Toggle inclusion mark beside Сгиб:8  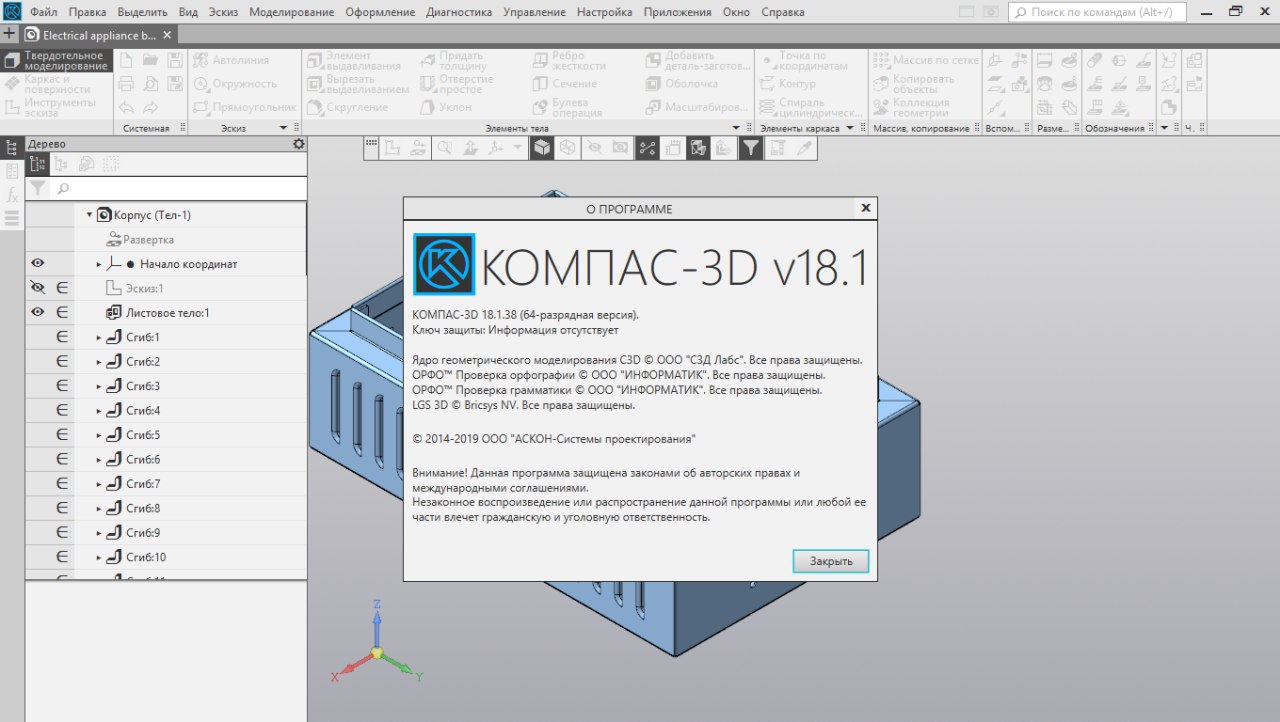click(x=62, y=508)
